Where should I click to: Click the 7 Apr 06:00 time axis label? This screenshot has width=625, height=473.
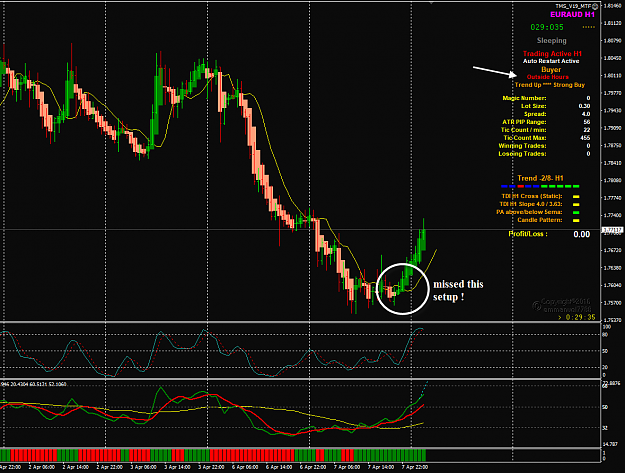point(347,467)
